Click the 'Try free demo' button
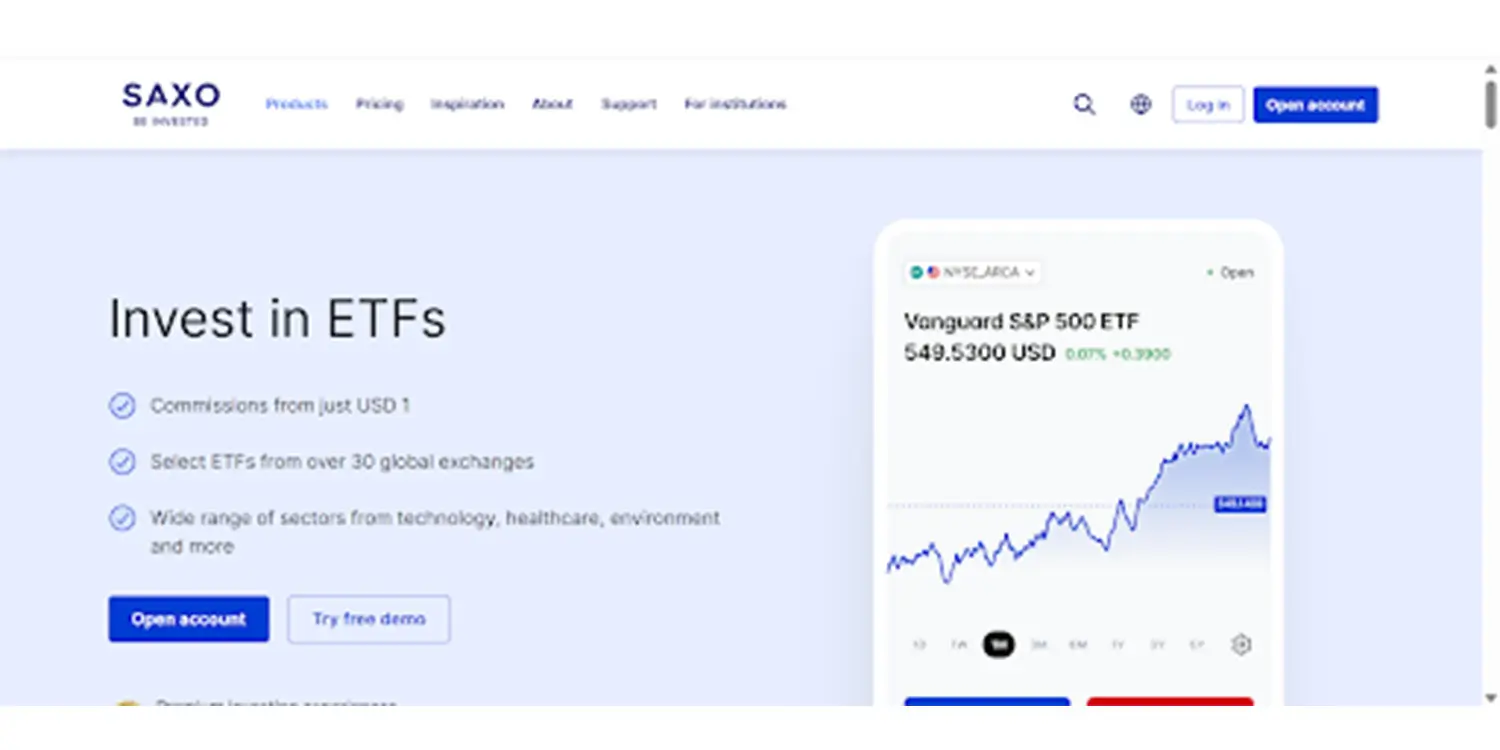This screenshot has height=750, width=1500. click(368, 619)
